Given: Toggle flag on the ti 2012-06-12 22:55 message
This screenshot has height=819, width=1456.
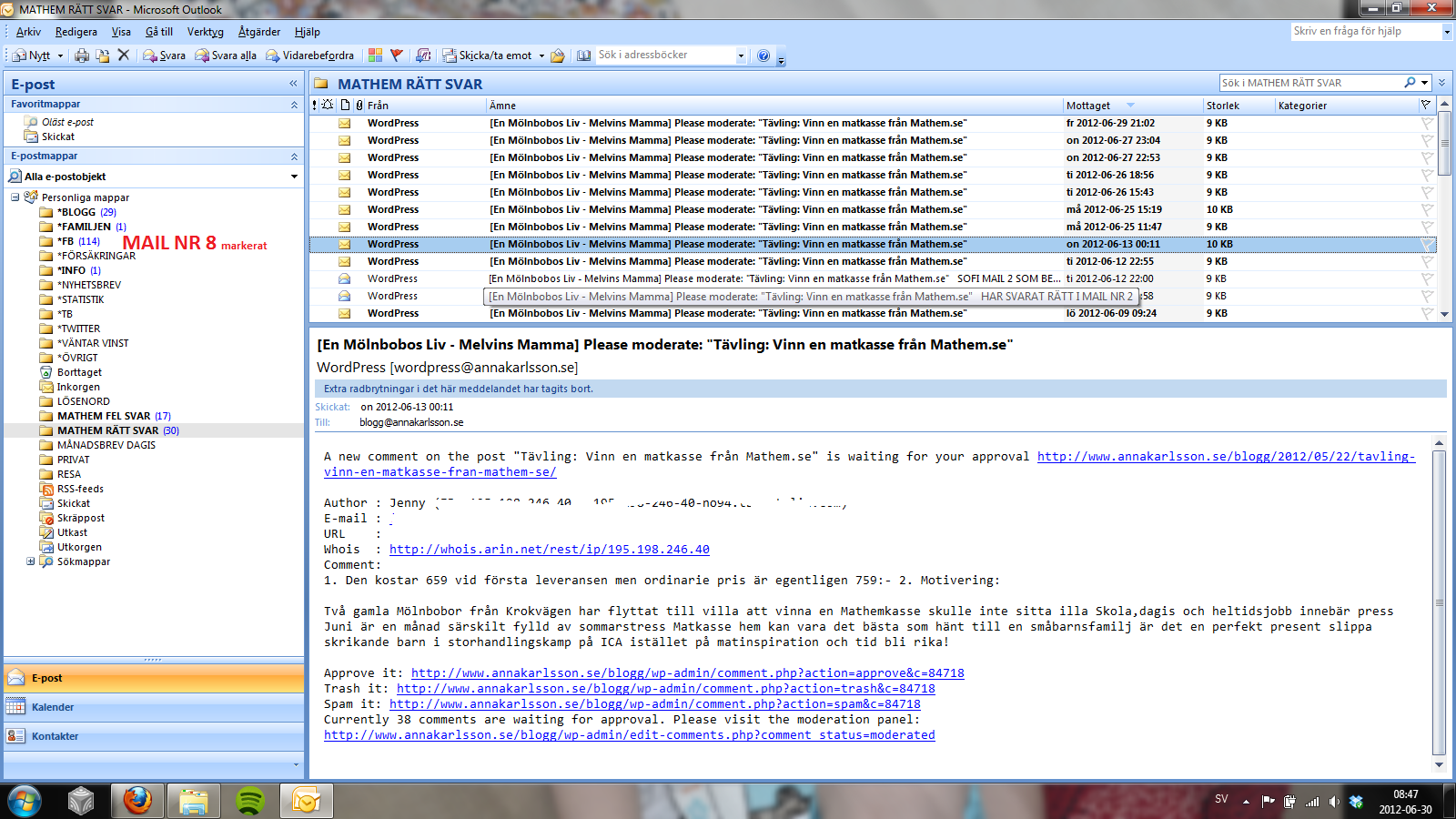Looking at the screenshot, I should coord(1427,261).
